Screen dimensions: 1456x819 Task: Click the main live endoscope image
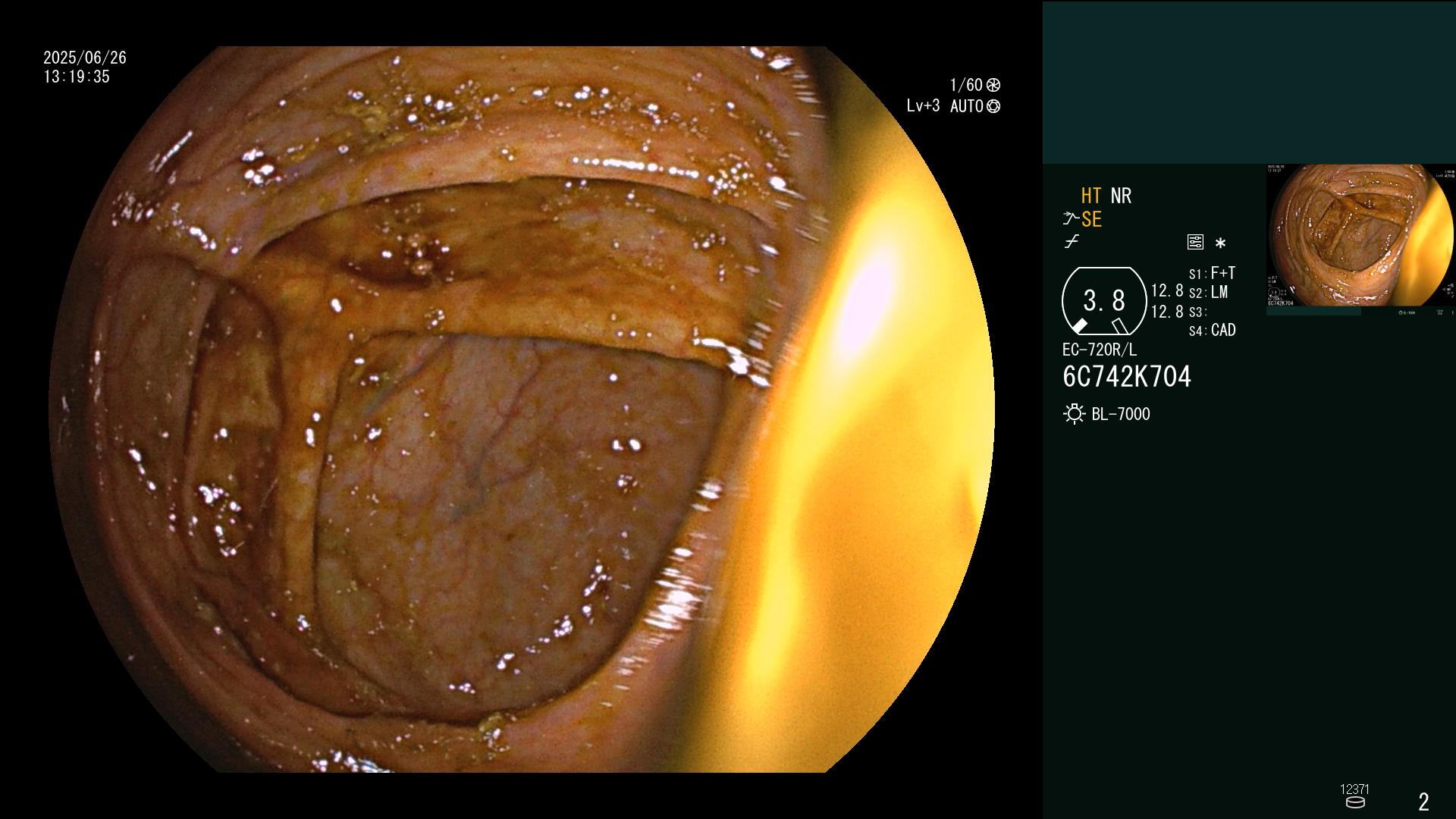tap(522, 409)
